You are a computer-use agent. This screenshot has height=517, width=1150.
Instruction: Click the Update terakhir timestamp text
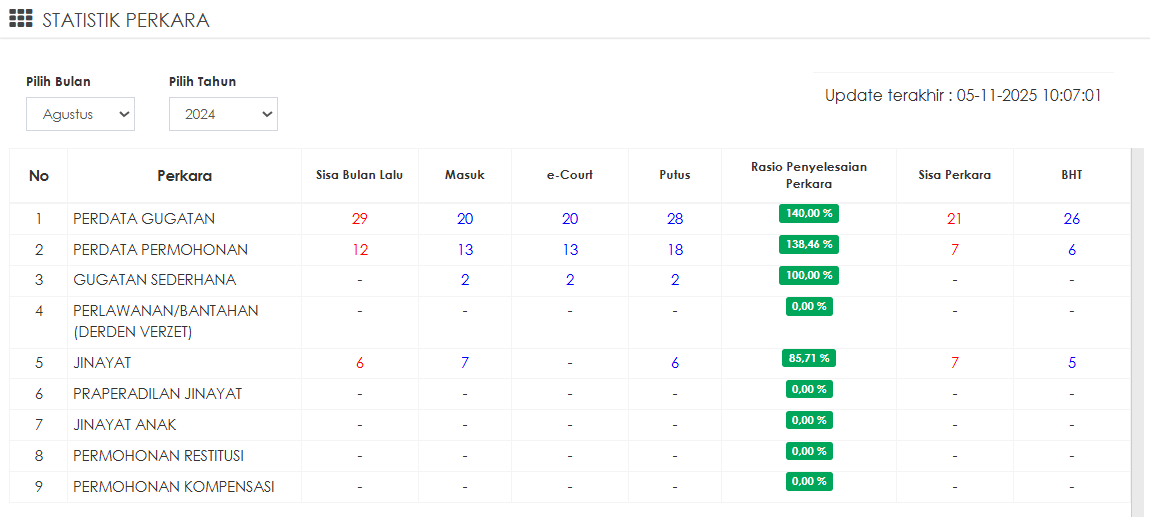962,96
